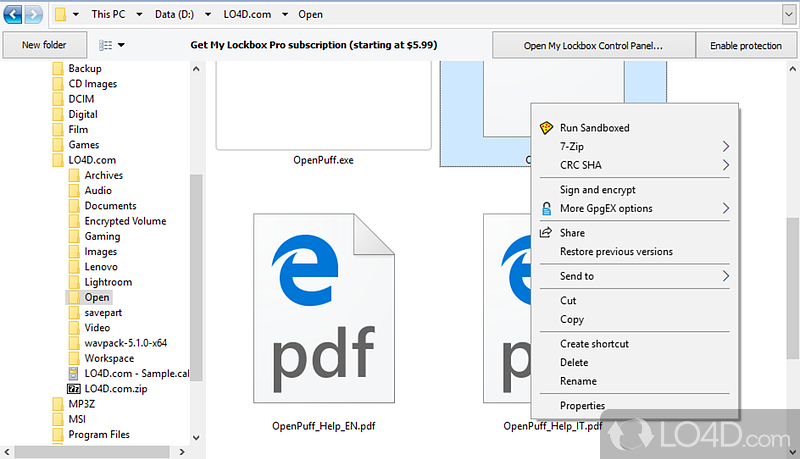
Task: Click the Forward navigation arrow
Action: click(35, 15)
